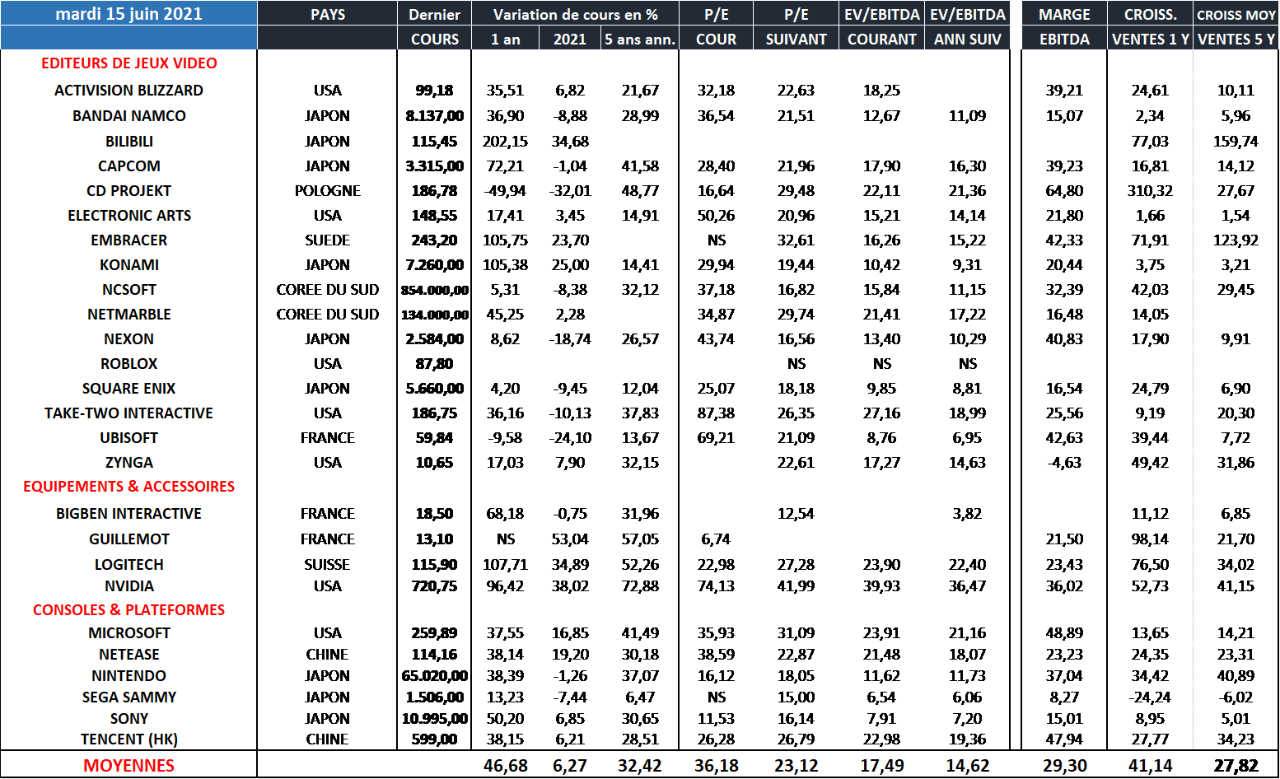1280x779 pixels.
Task: Select UBISOFT country FRANCE
Action: pos(328,438)
